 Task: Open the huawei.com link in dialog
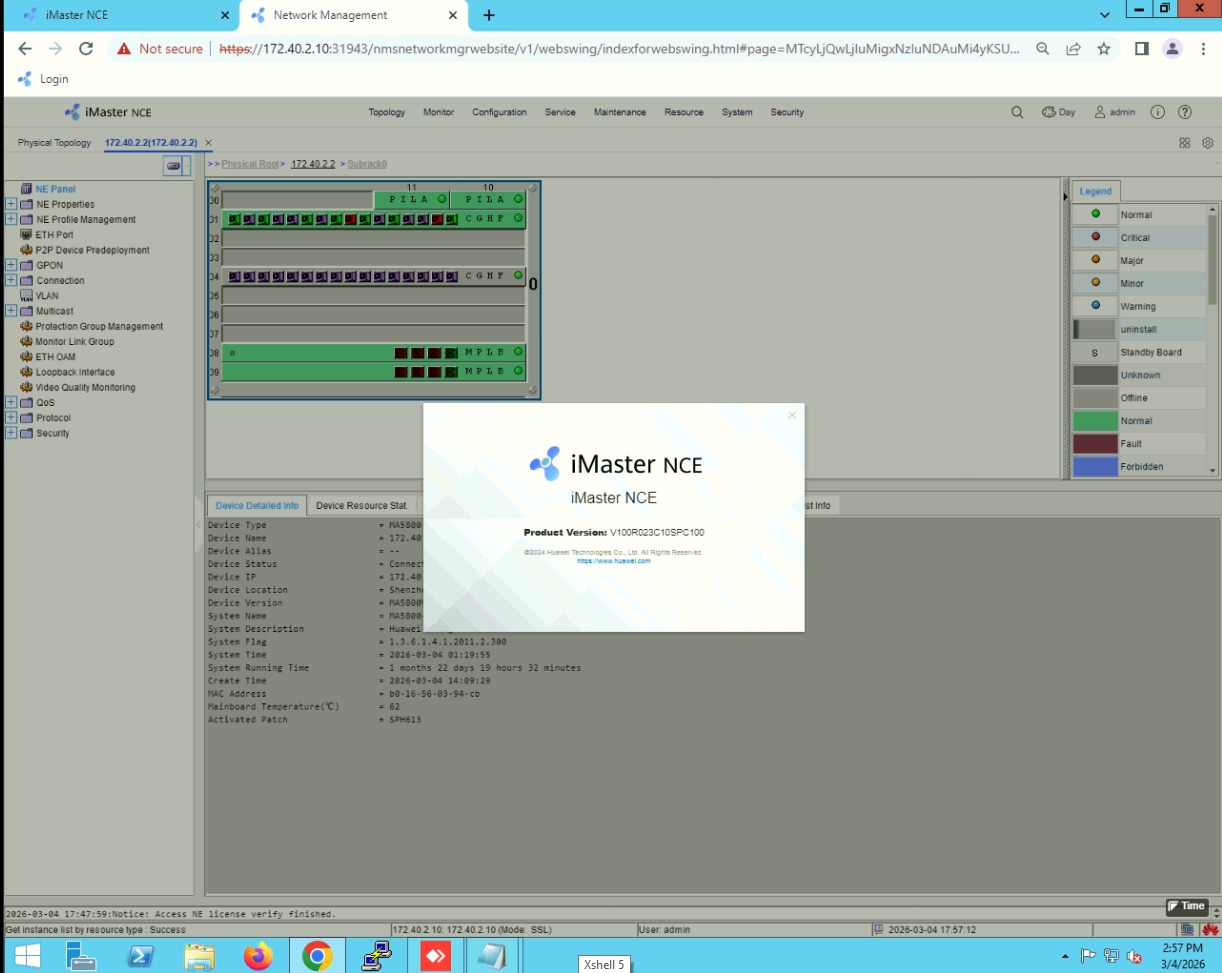point(613,561)
